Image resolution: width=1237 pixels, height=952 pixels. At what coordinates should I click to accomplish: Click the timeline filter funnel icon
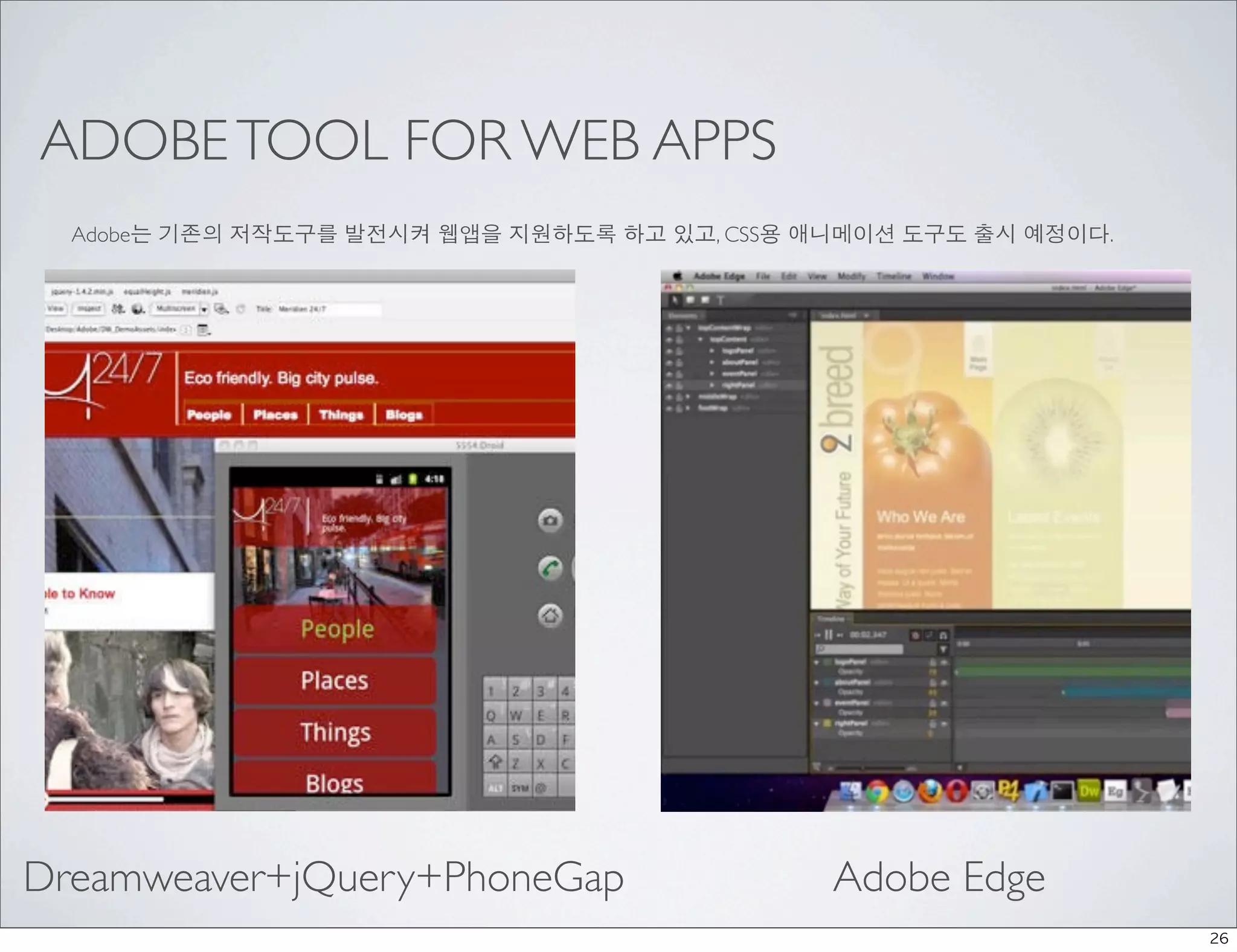tap(943, 649)
